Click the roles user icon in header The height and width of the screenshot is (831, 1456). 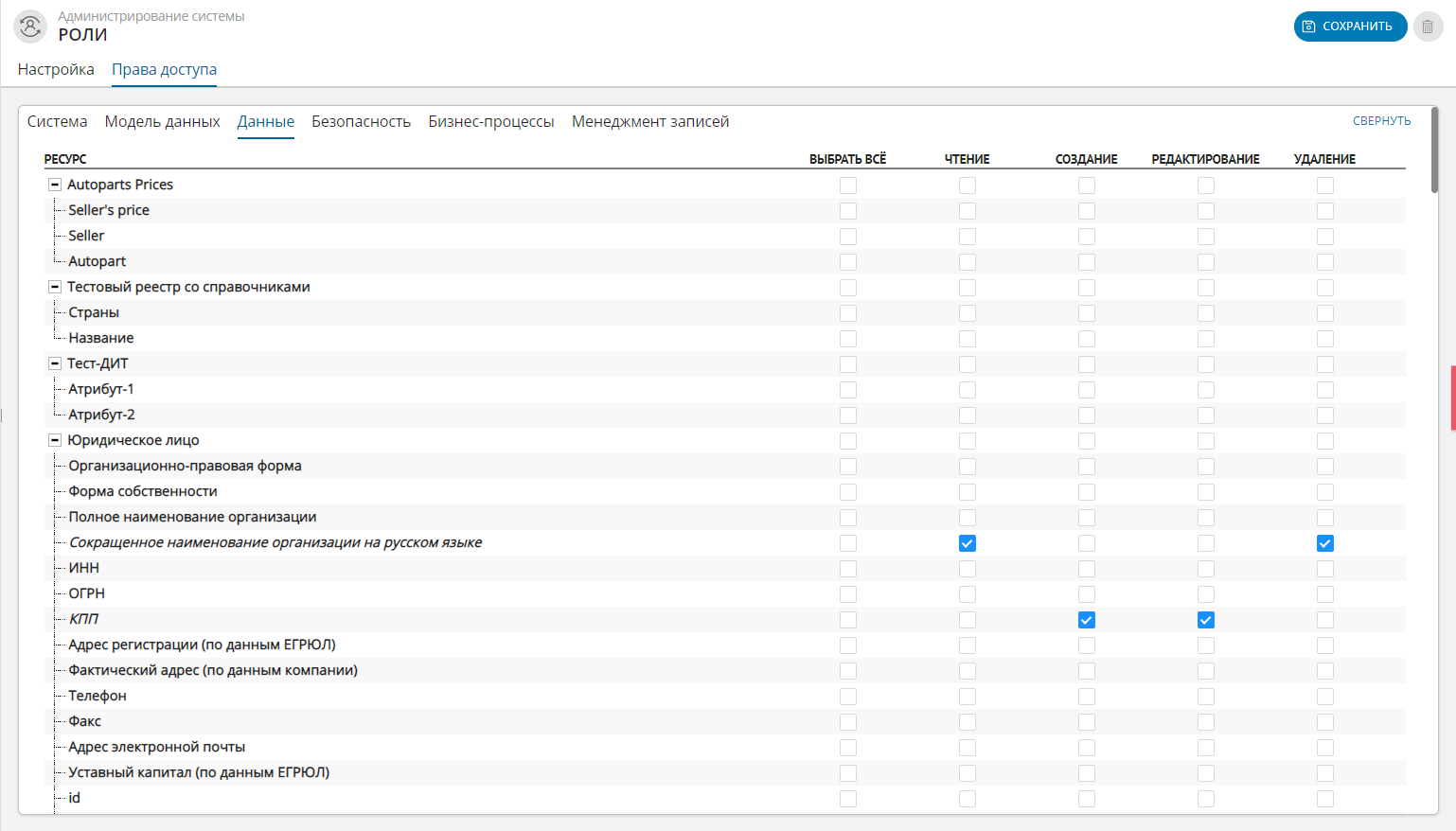[x=30, y=27]
